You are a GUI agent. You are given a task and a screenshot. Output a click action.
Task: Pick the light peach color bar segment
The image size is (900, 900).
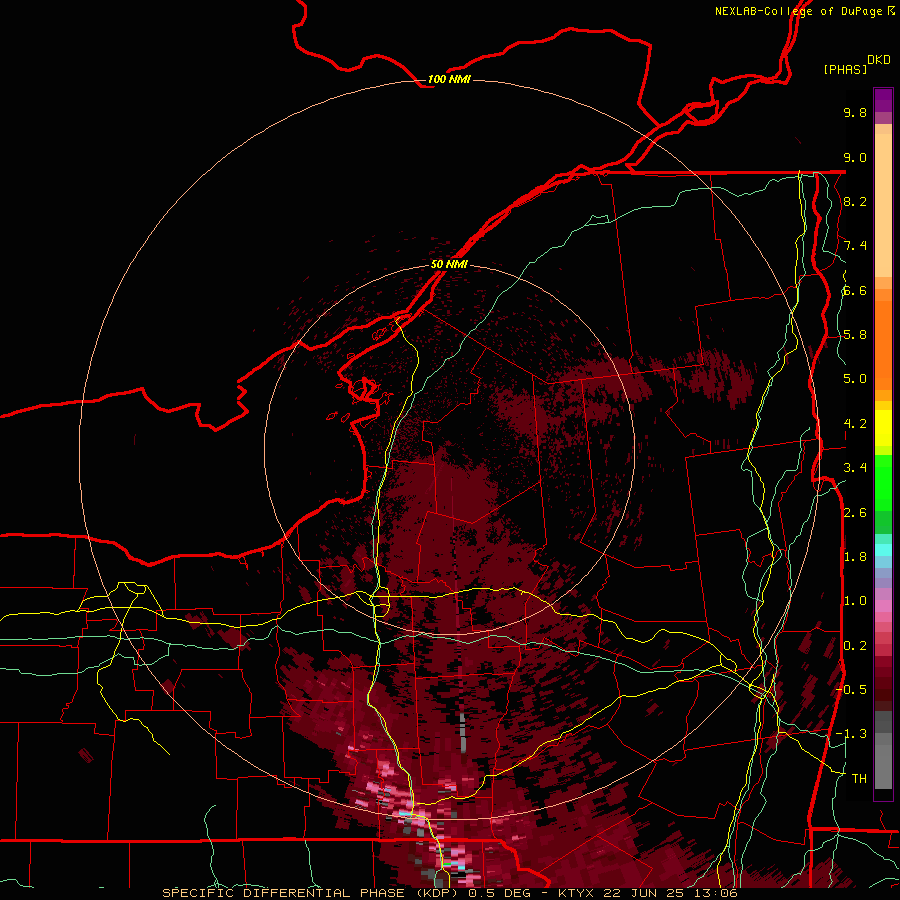[x=883, y=207]
